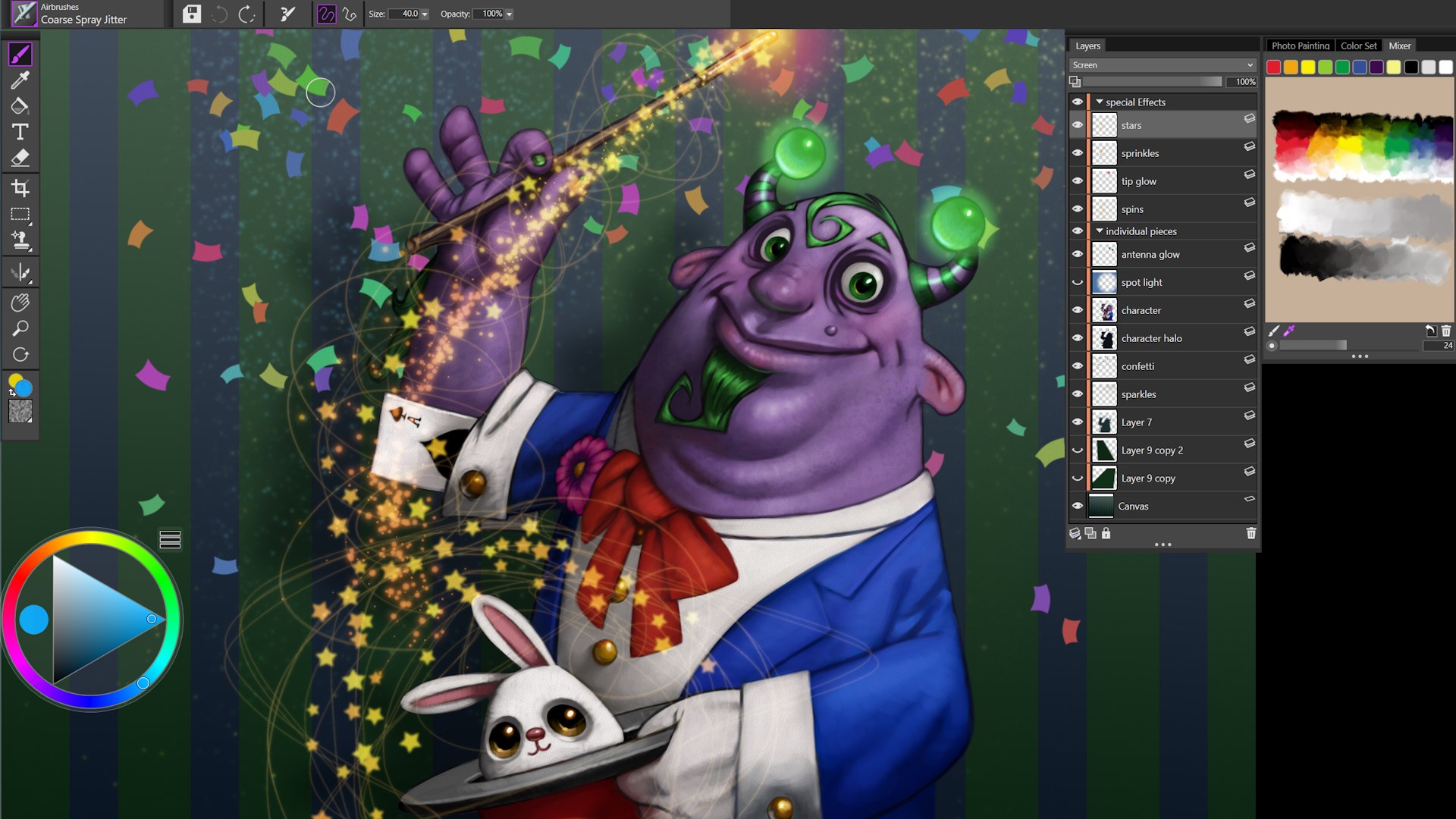Open the Coarse Spray Jitter brush selector
The image size is (1456, 819).
(83, 14)
